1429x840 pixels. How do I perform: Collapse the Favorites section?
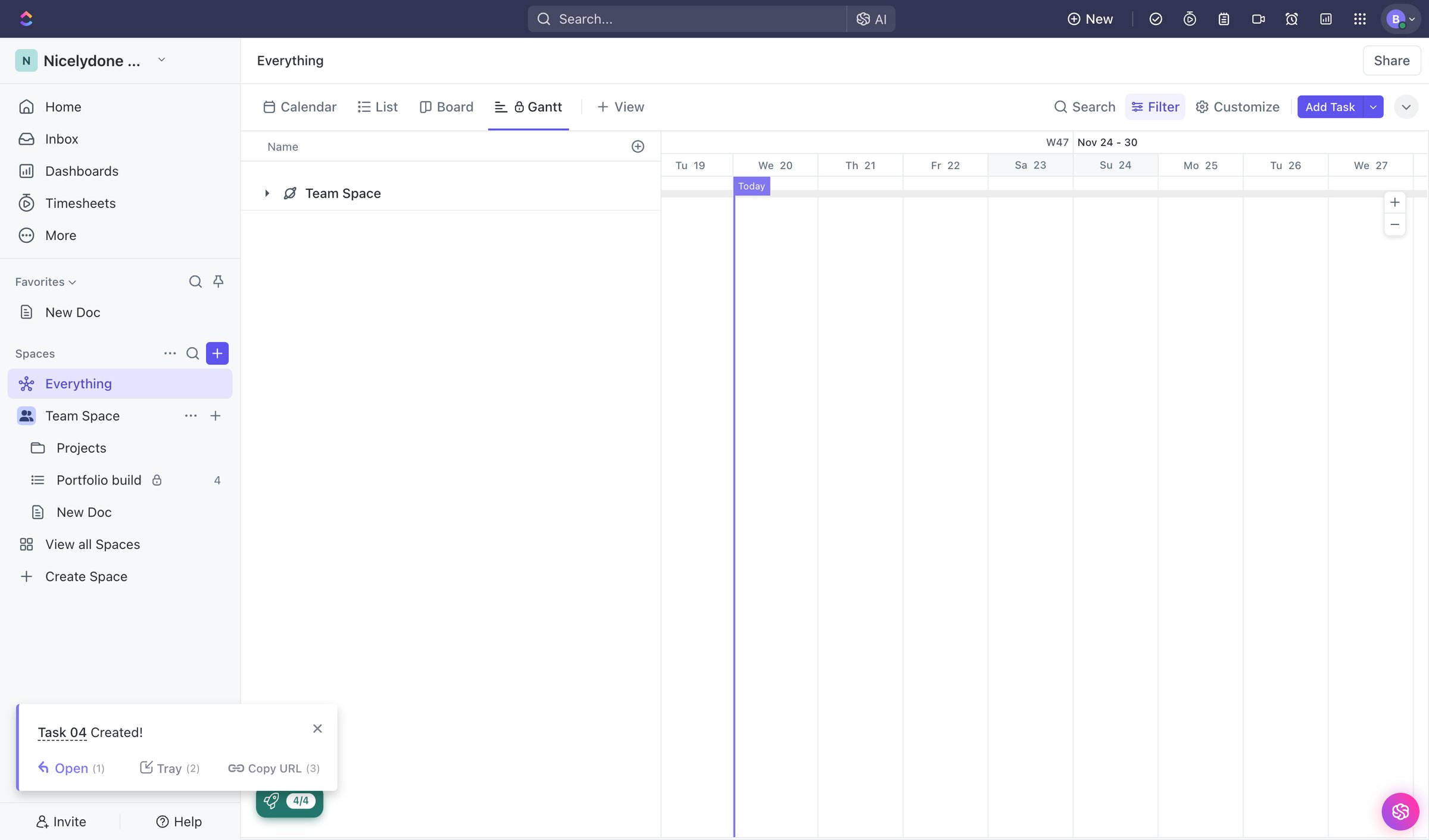(x=45, y=282)
